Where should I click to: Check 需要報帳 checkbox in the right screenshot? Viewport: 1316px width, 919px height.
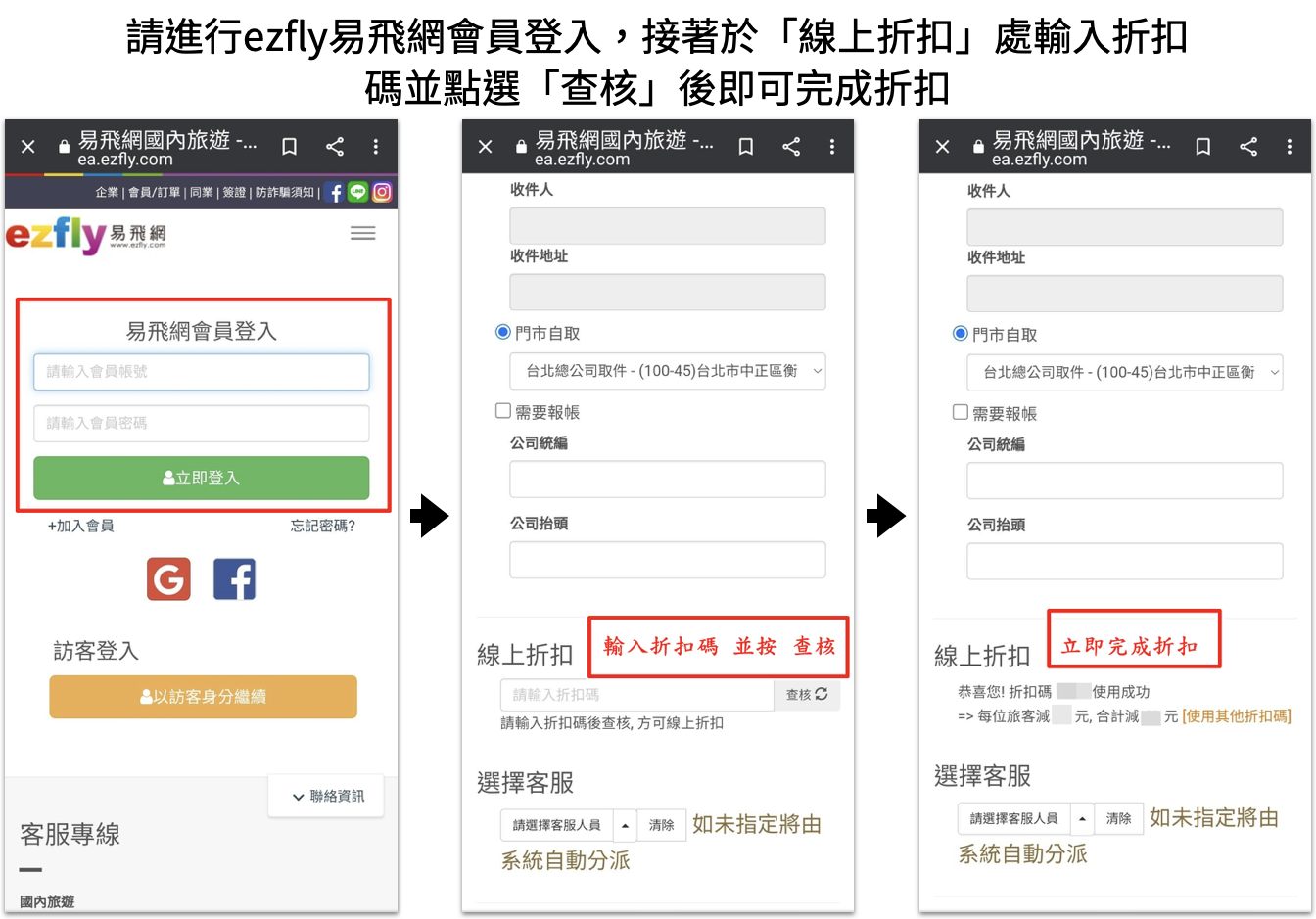[x=961, y=412]
